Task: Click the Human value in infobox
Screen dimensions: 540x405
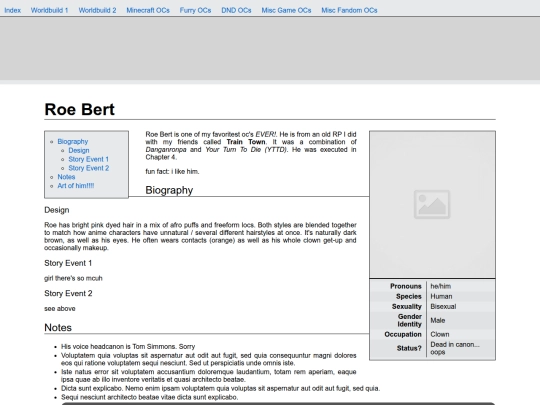Action: tap(441, 297)
